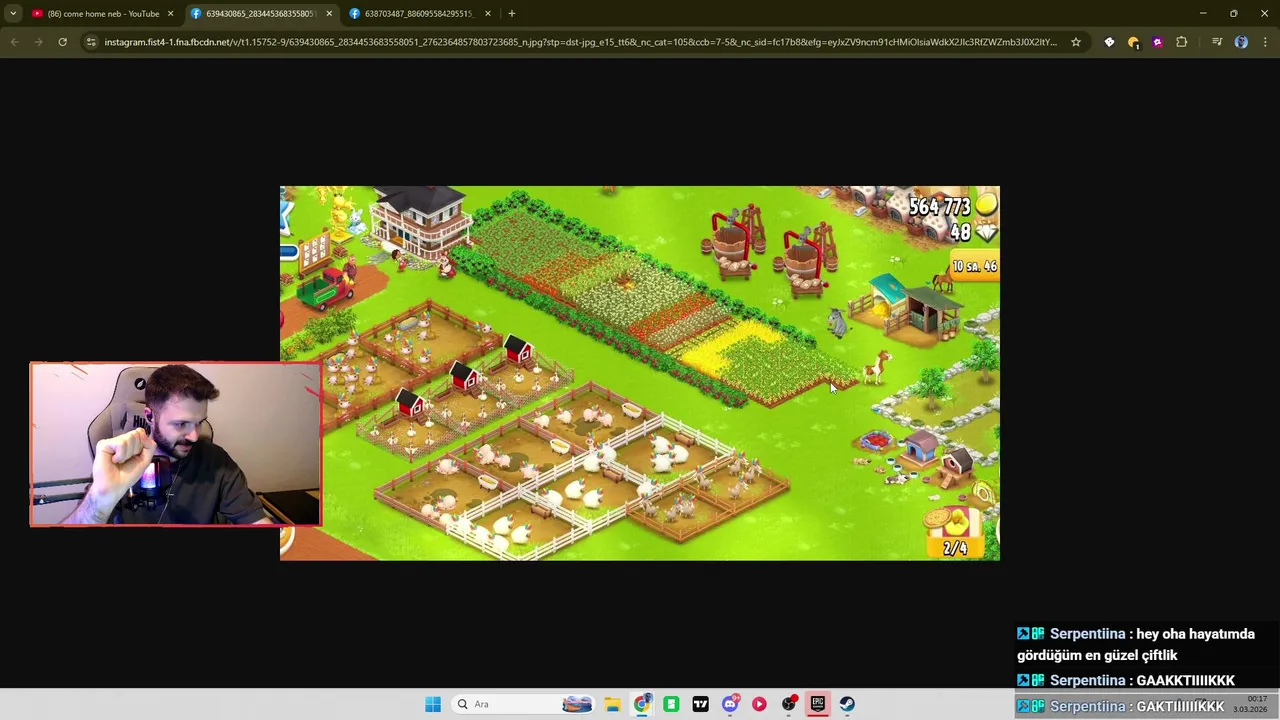Image resolution: width=1280 pixels, height=720 pixels.
Task: Open Epic Games Launcher from taskbar
Action: coord(818,704)
